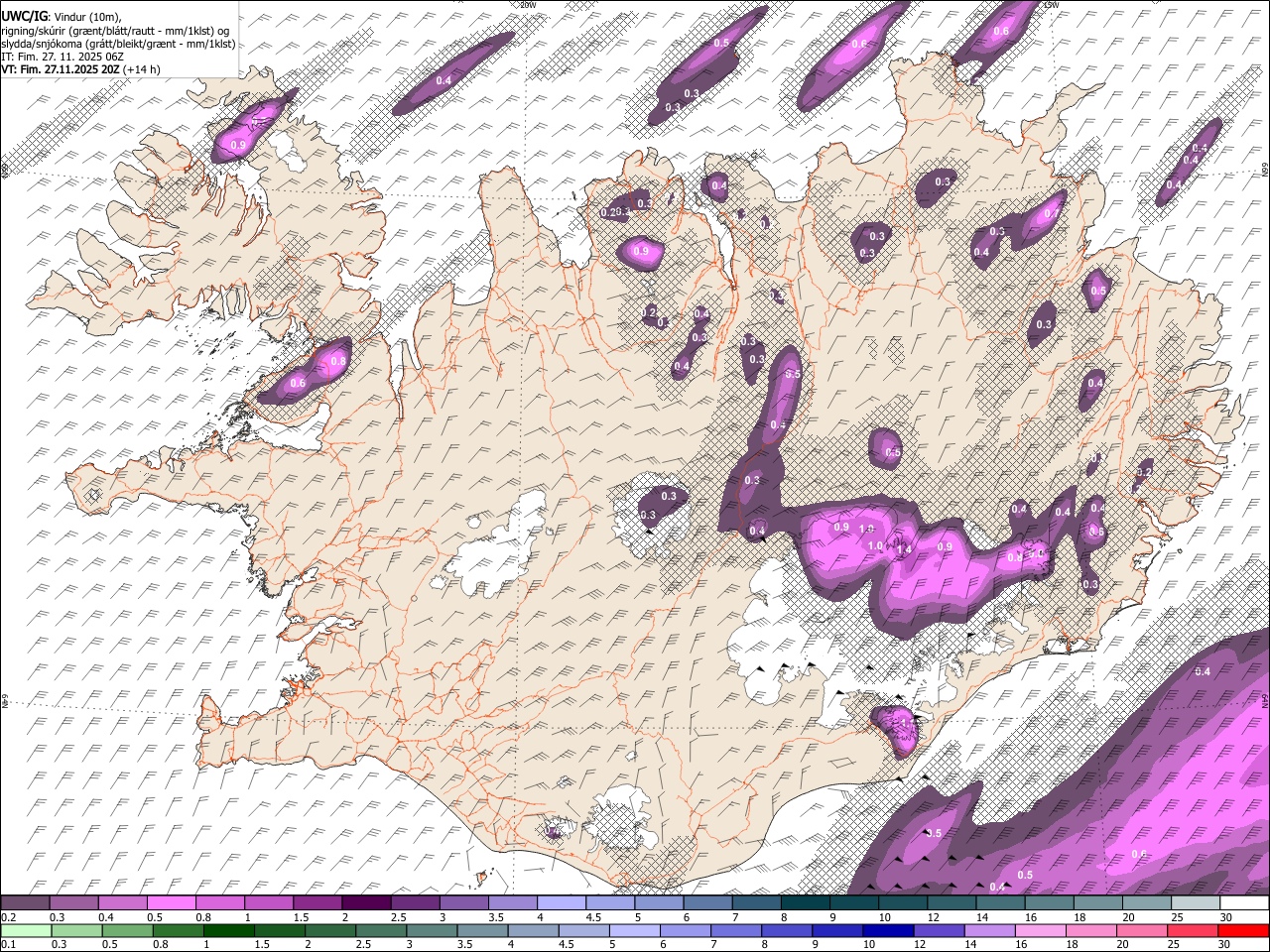Click the lavender 4 swatch in the purple legend row
The height and width of the screenshot is (952, 1270).
pyautogui.click(x=561, y=903)
